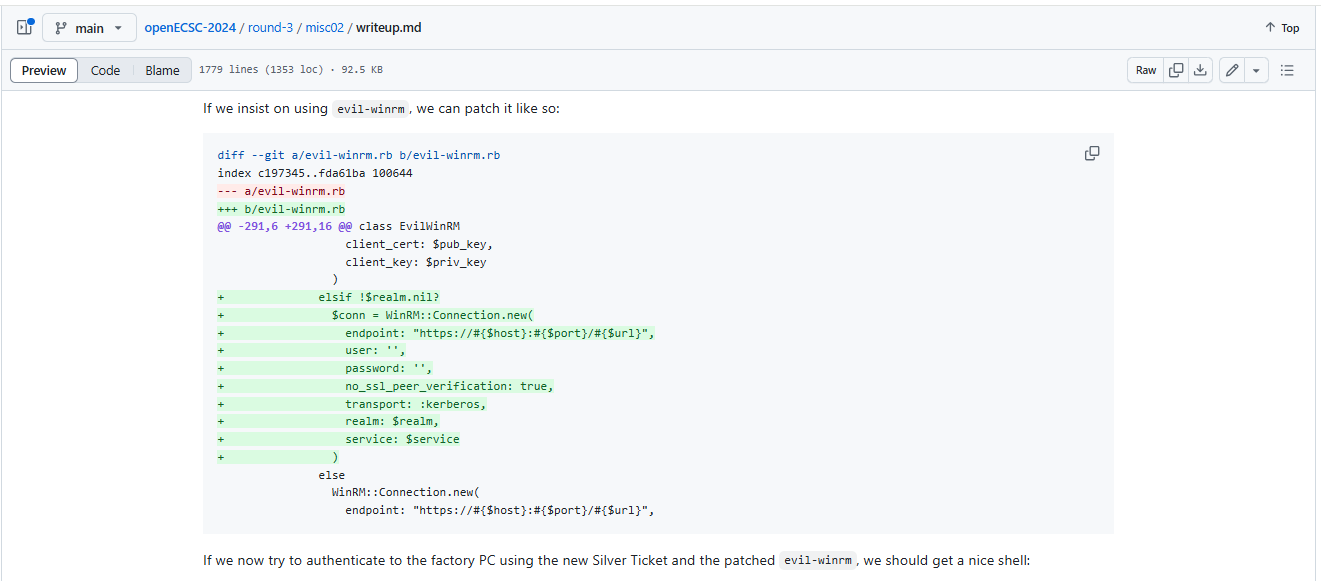
Task: Open the main branch dropdown
Action: coord(89,28)
